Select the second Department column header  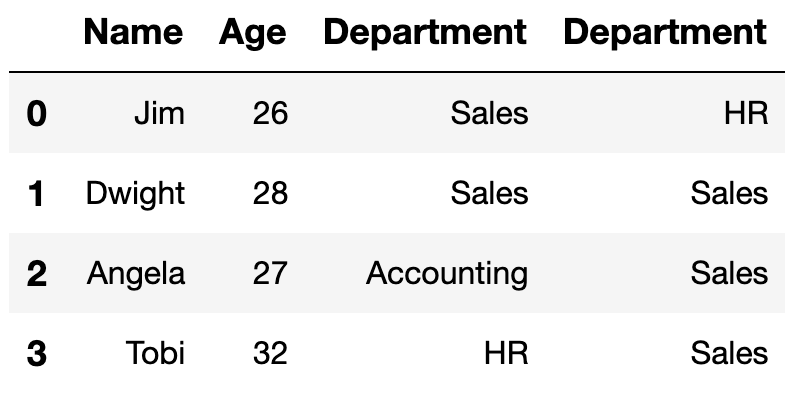click(x=665, y=34)
